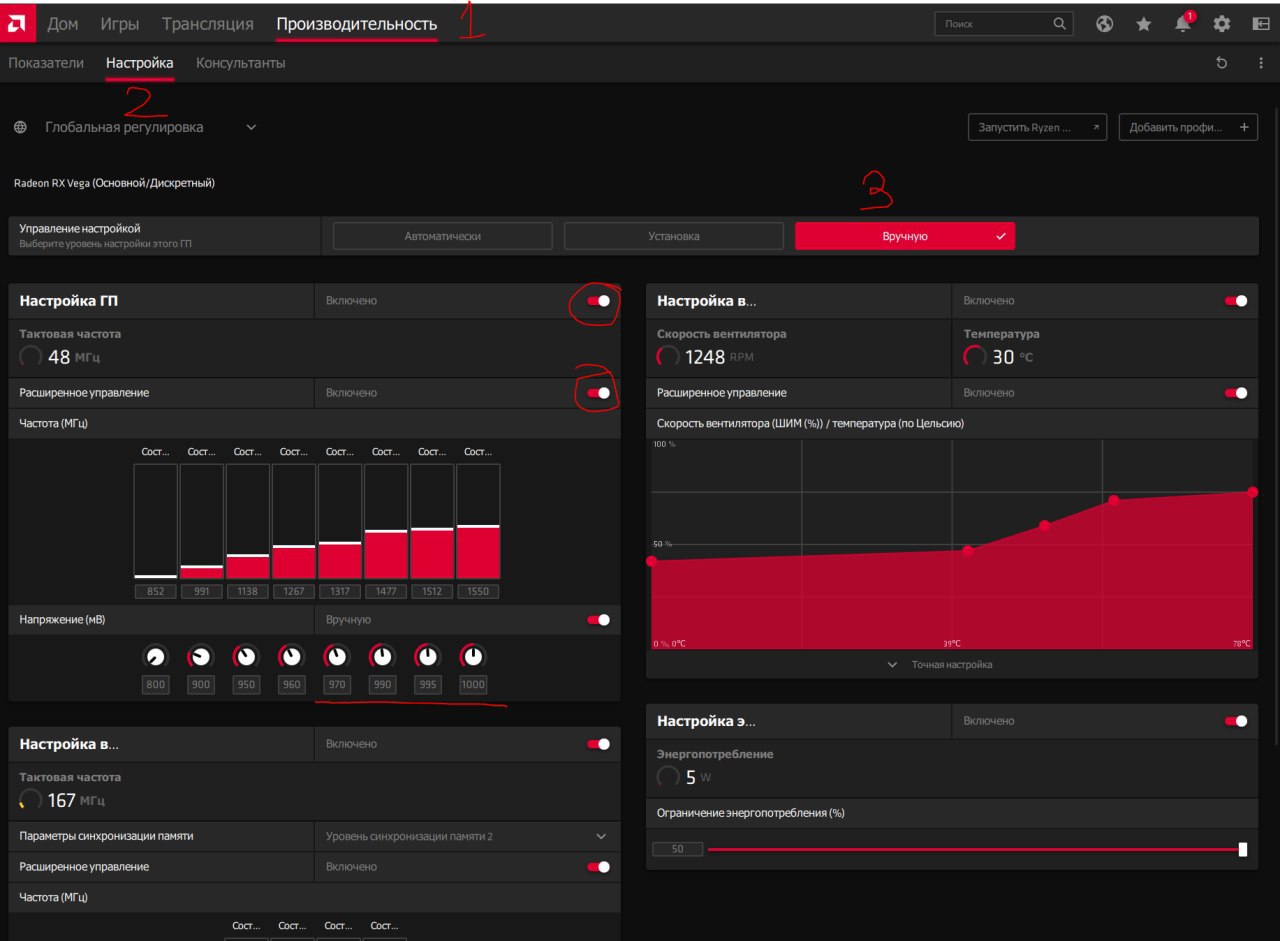The image size is (1280, 941).
Task: Click globe icon beside Глобальная регулировка
Action: [21, 127]
